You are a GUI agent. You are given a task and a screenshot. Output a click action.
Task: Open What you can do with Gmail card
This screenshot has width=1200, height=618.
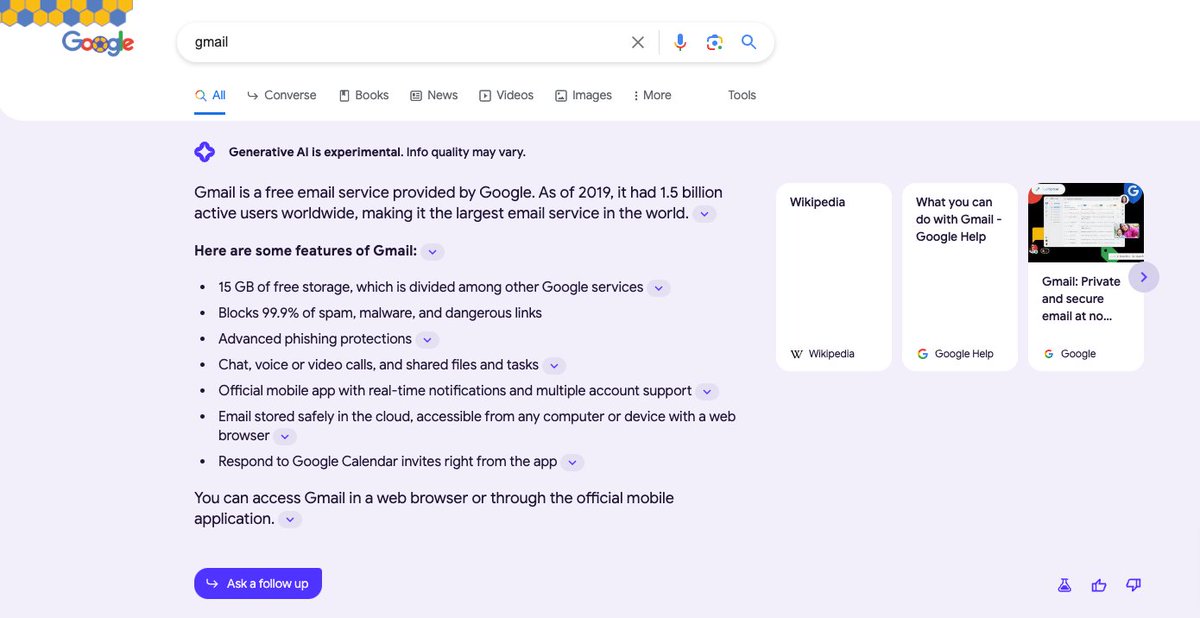[959, 277]
